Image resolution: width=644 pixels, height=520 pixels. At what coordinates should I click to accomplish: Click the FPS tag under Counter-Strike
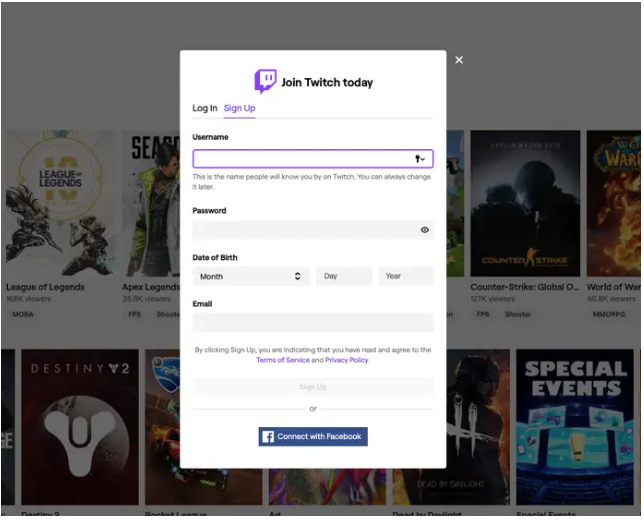[x=483, y=314]
